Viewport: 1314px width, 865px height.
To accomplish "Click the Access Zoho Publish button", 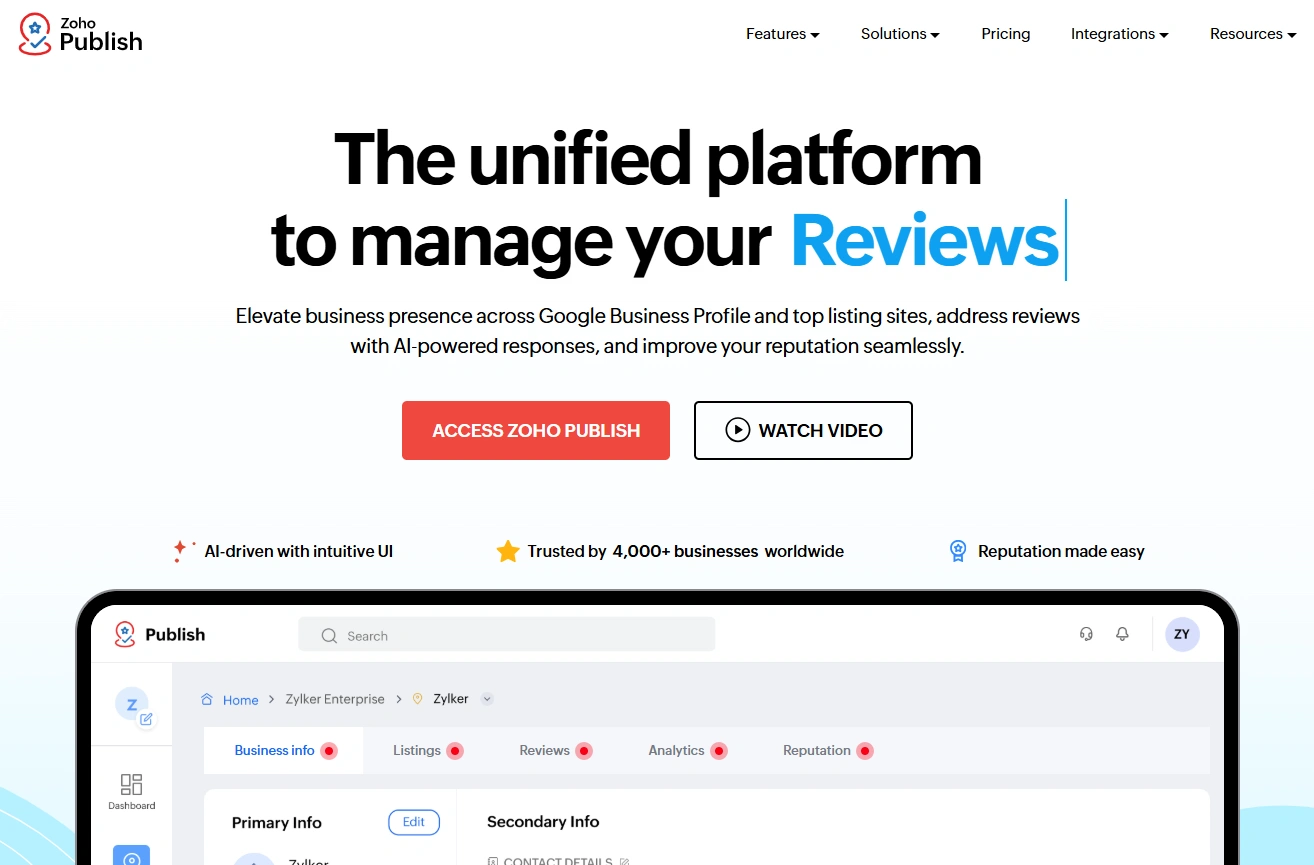I will click(x=536, y=430).
